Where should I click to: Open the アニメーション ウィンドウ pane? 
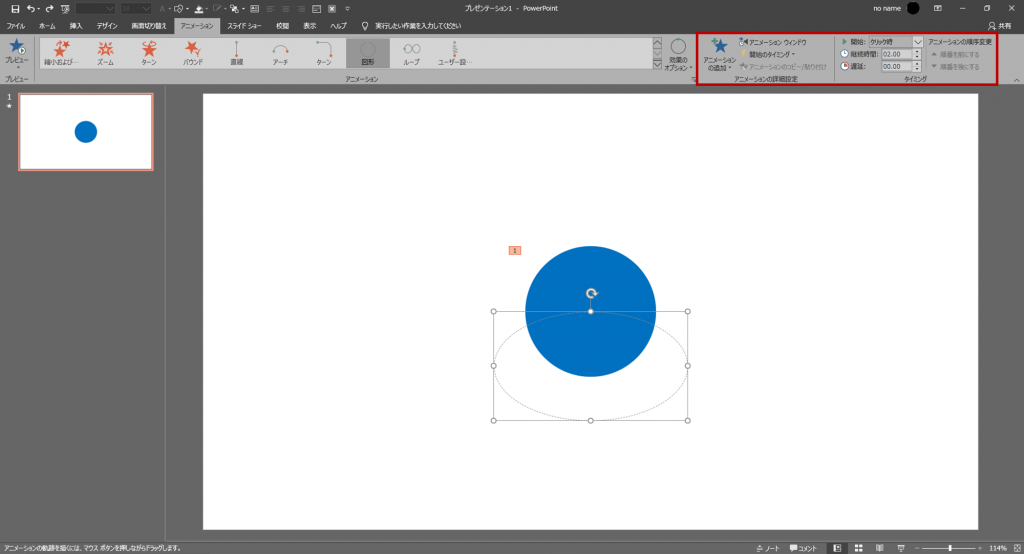773,42
